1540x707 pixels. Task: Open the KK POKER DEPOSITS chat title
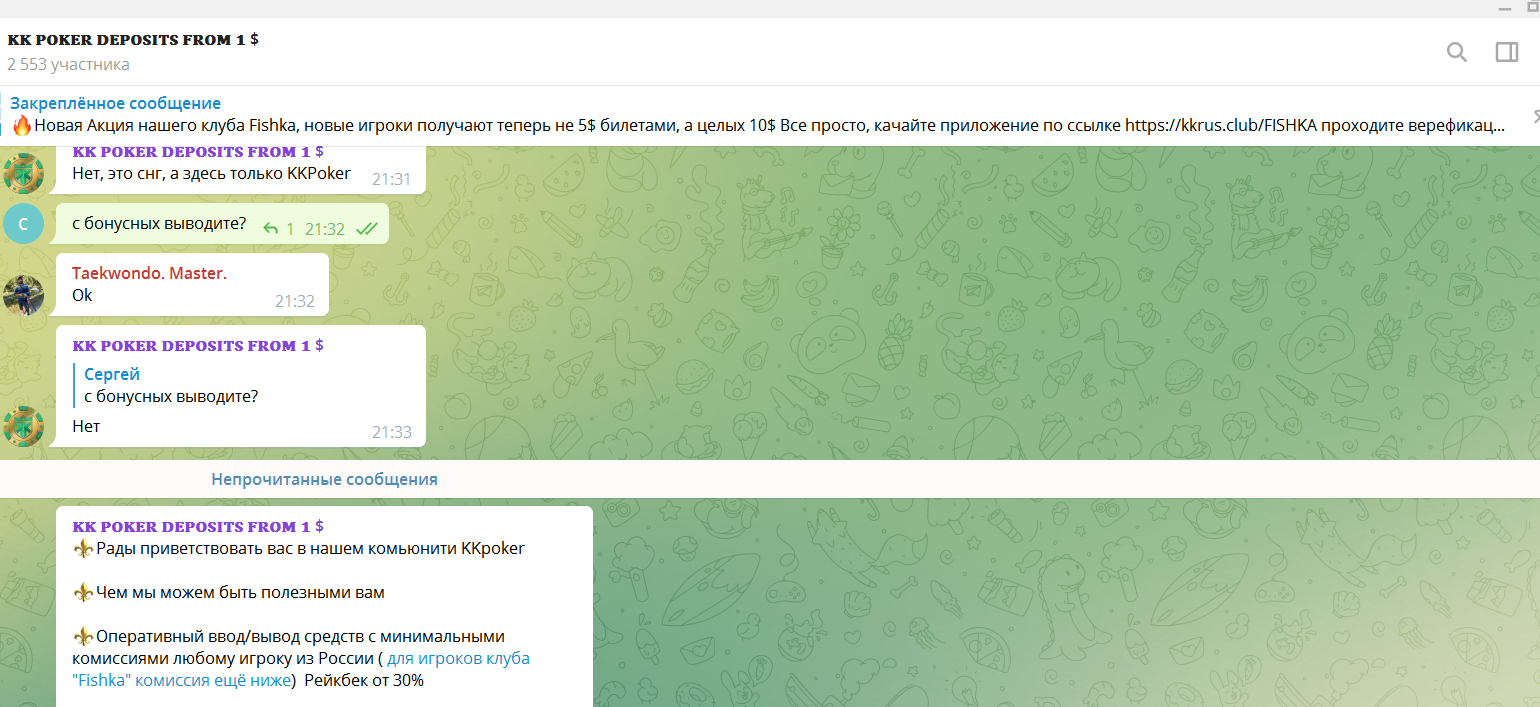click(x=133, y=40)
